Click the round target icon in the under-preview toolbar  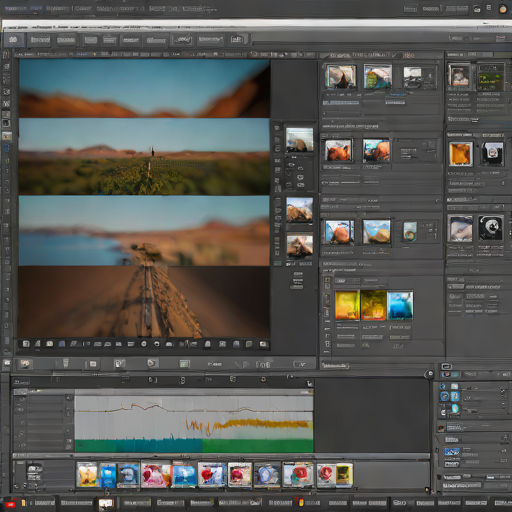click(x=144, y=344)
